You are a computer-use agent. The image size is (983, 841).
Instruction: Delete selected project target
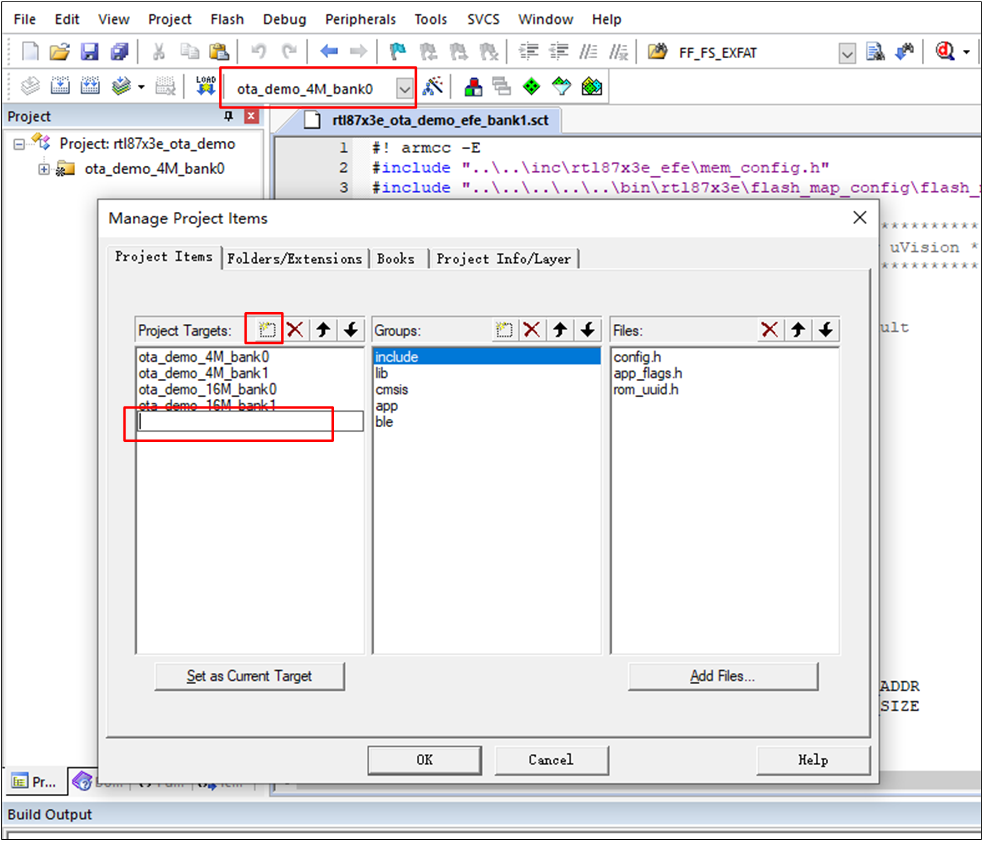pos(295,330)
